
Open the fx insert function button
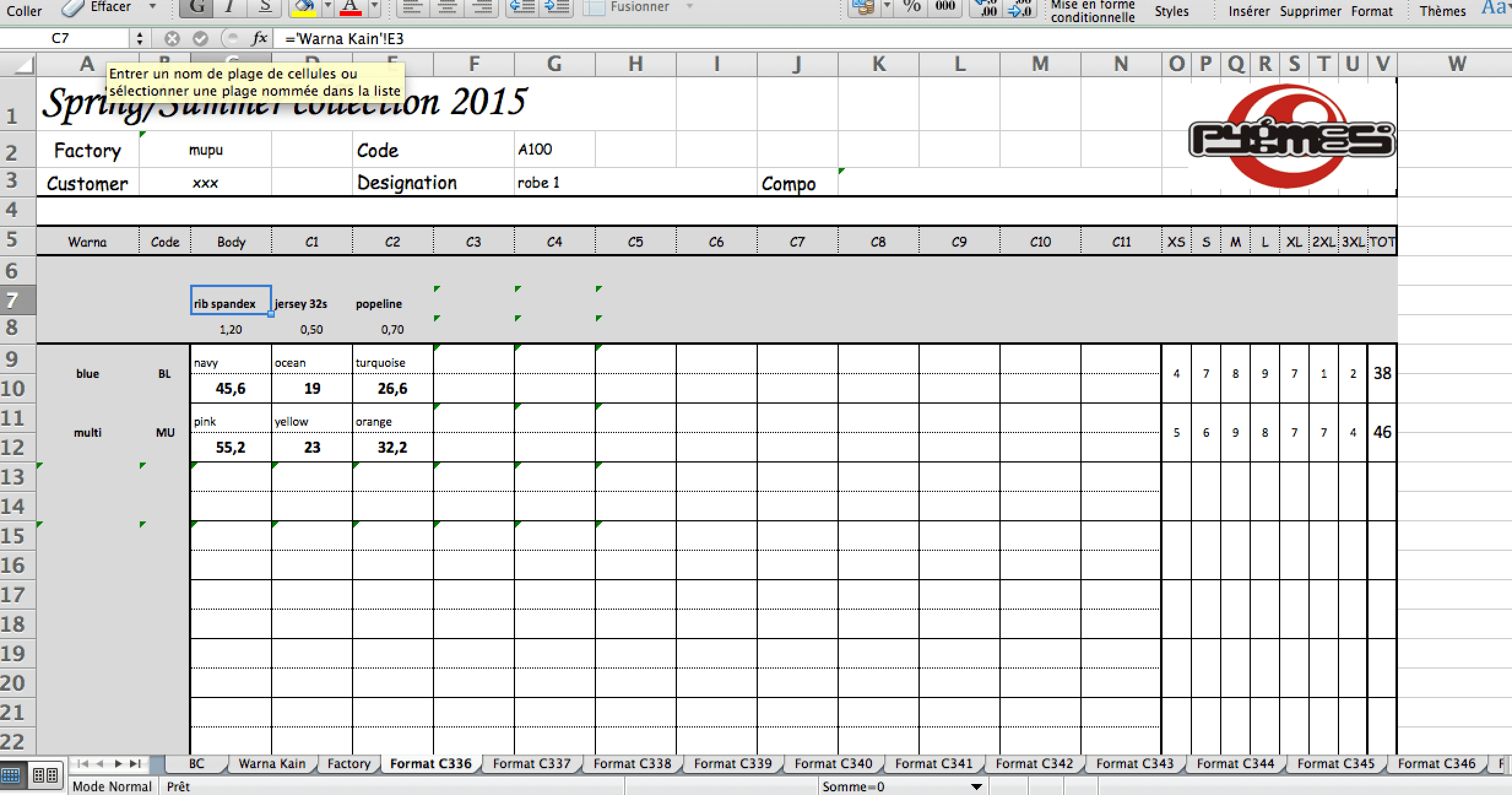pos(260,39)
